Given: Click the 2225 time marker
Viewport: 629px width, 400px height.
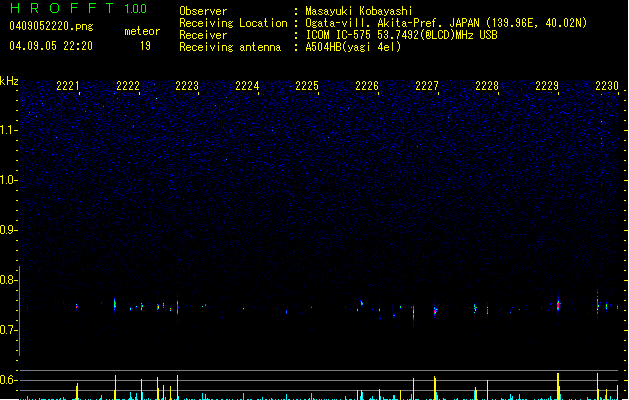Looking at the screenshot, I should 307,86.
